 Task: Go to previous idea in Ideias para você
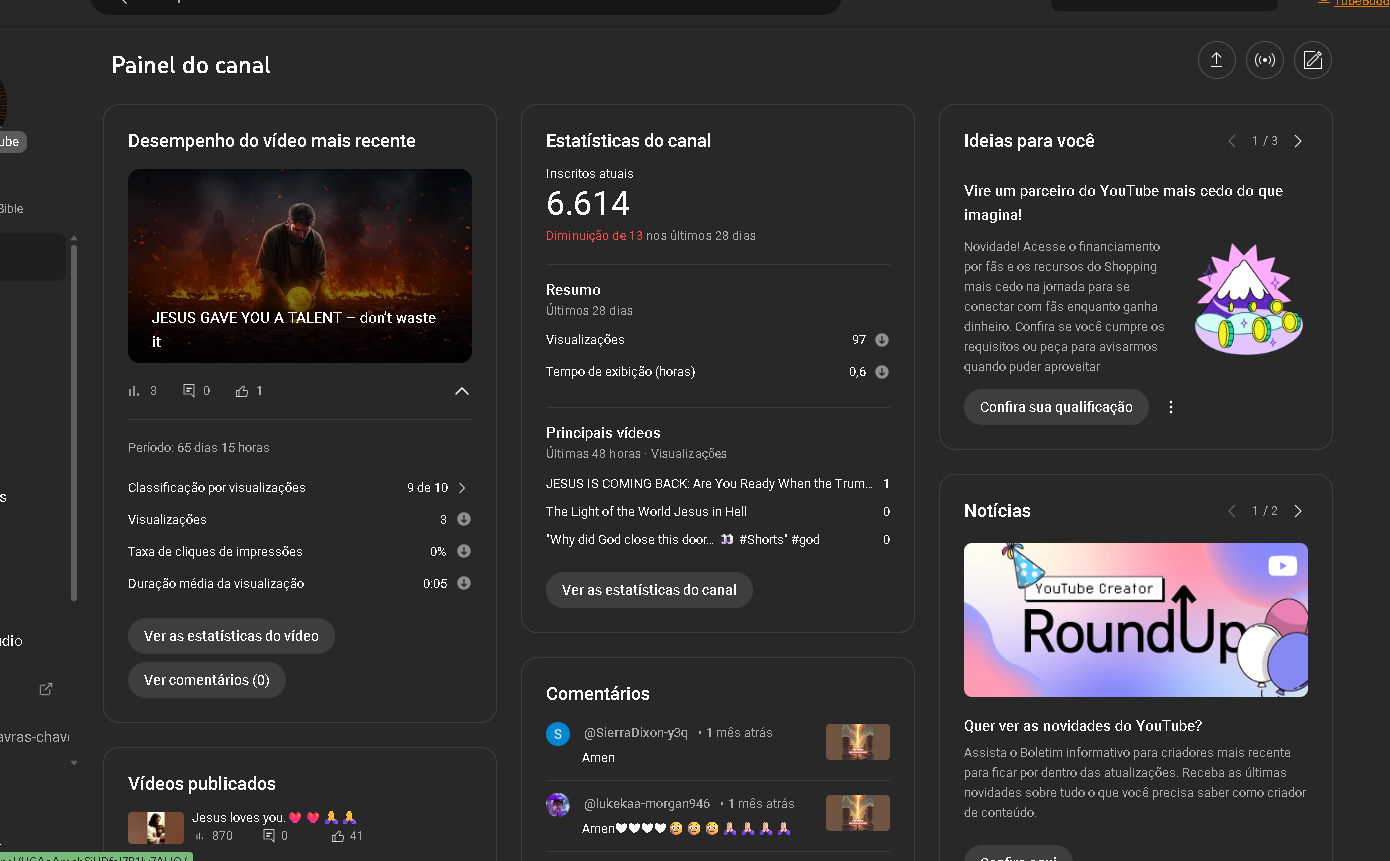[1232, 141]
